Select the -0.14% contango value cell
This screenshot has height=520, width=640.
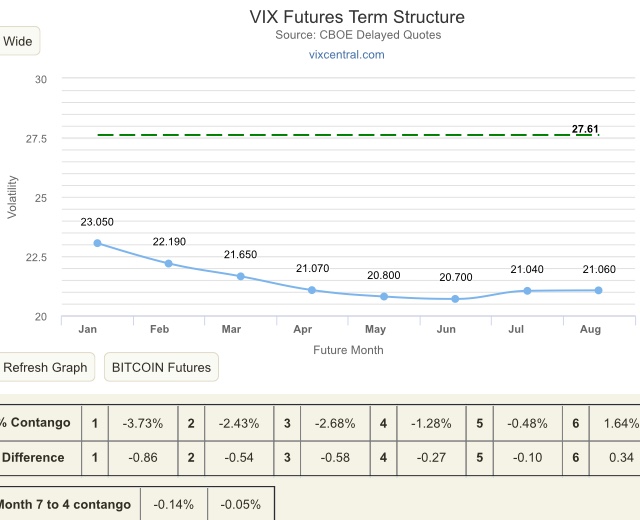pos(174,504)
